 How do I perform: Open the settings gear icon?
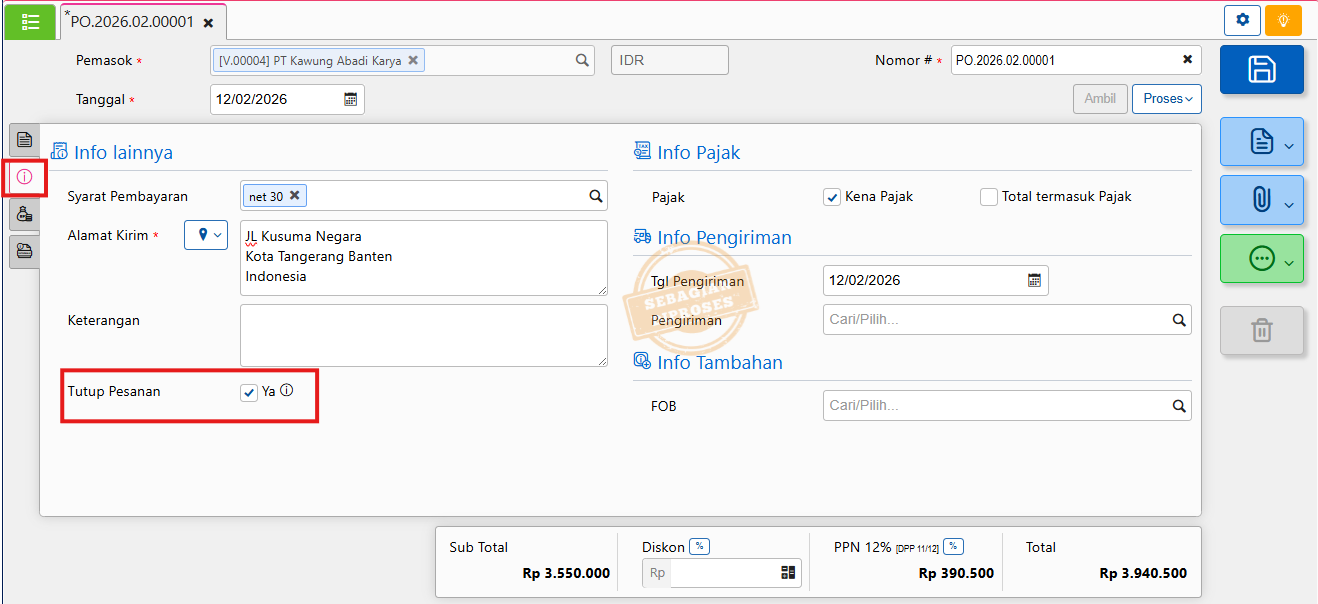[1242, 20]
